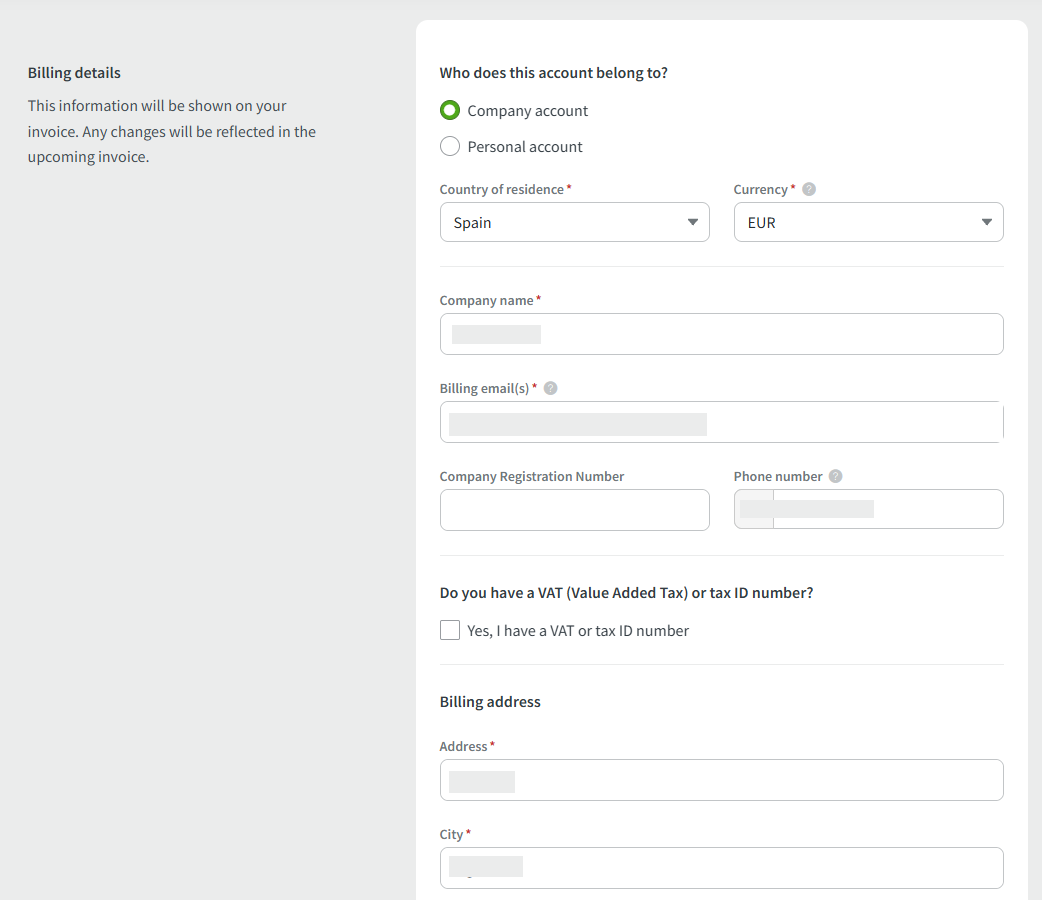This screenshot has height=900, width=1042.
Task: Open the Phone number help tooltip icon
Action: pyautogui.click(x=836, y=477)
